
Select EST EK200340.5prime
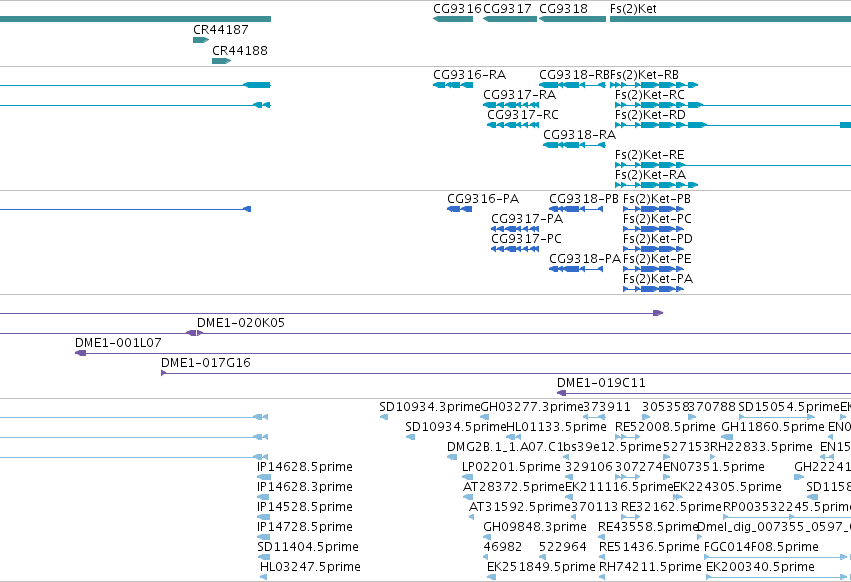coord(777,577)
